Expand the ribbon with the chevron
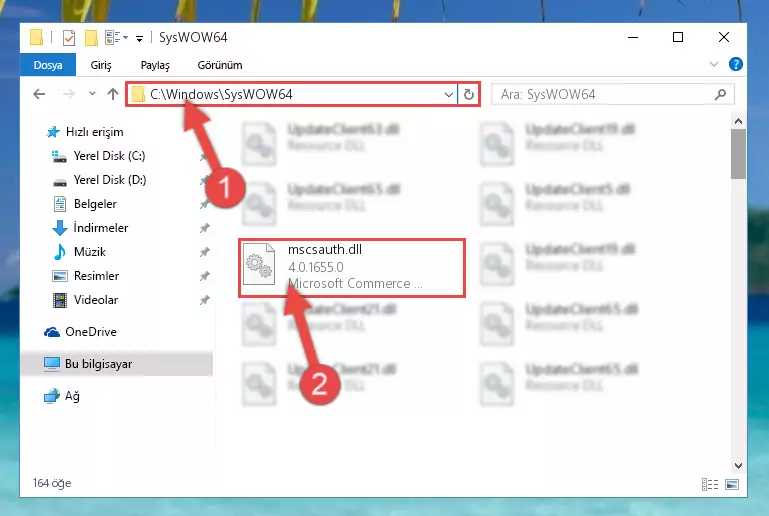The image size is (769, 516). click(x=714, y=64)
